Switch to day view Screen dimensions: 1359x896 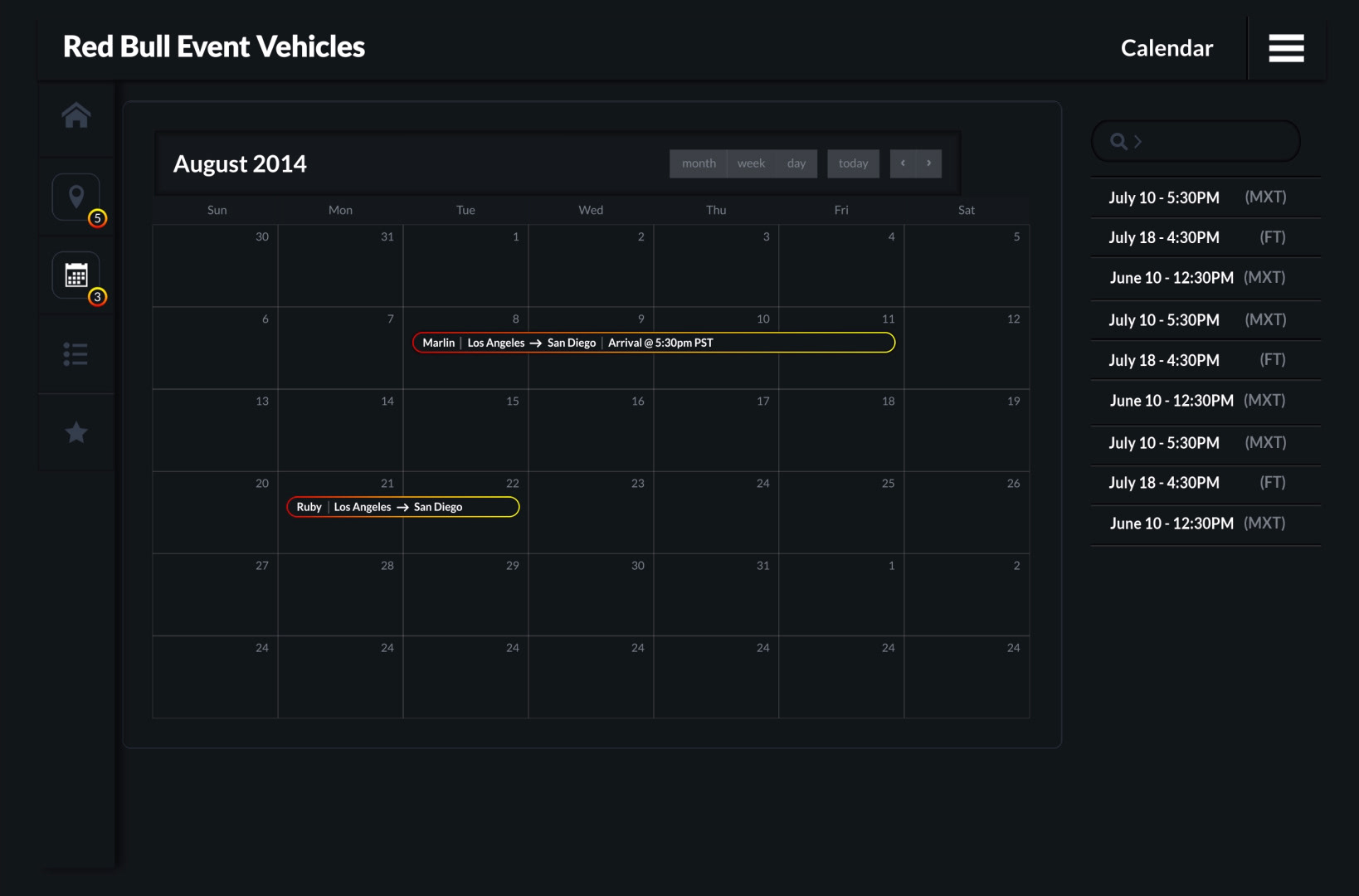(796, 163)
